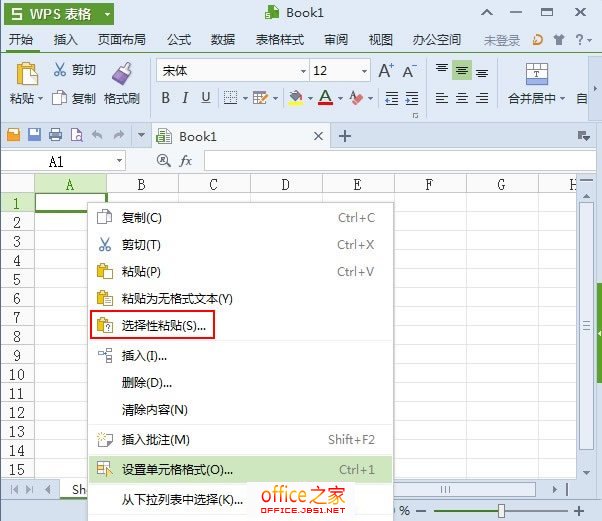Image resolution: width=602 pixels, height=521 pixels.
Task: Toggle underline formatting
Action: coord(206,98)
